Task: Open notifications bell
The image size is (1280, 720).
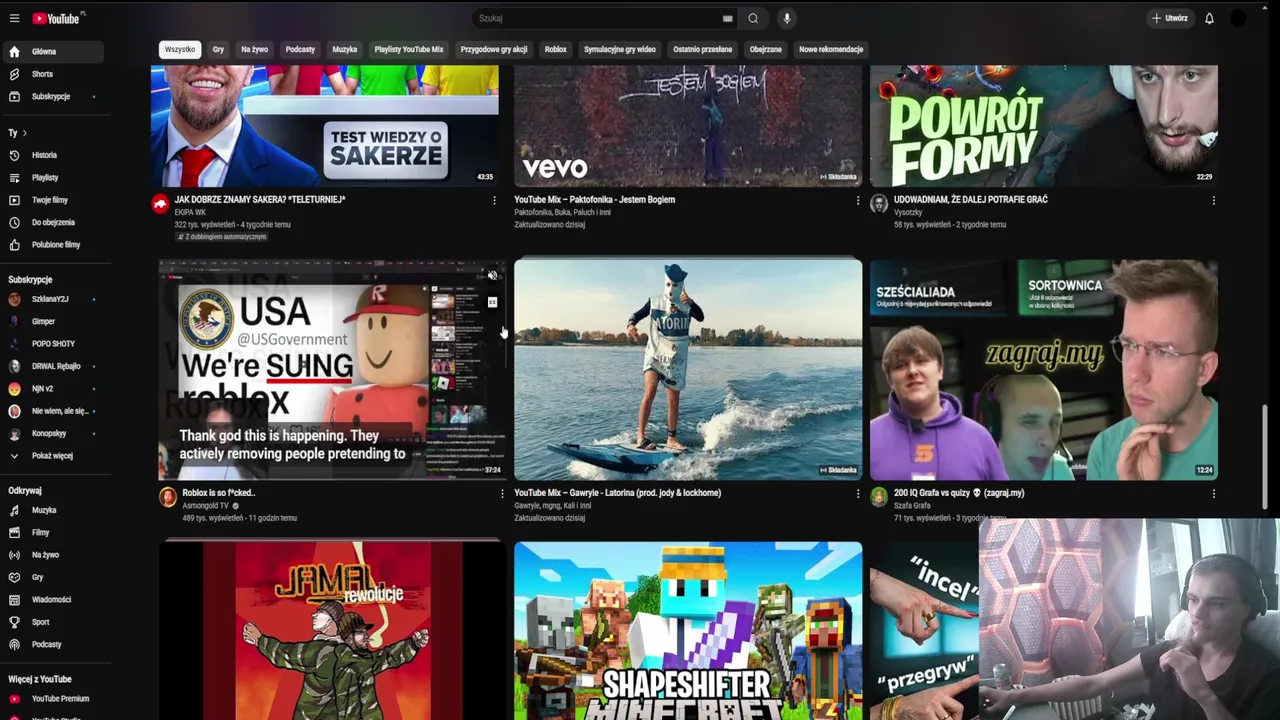Action: (1209, 18)
